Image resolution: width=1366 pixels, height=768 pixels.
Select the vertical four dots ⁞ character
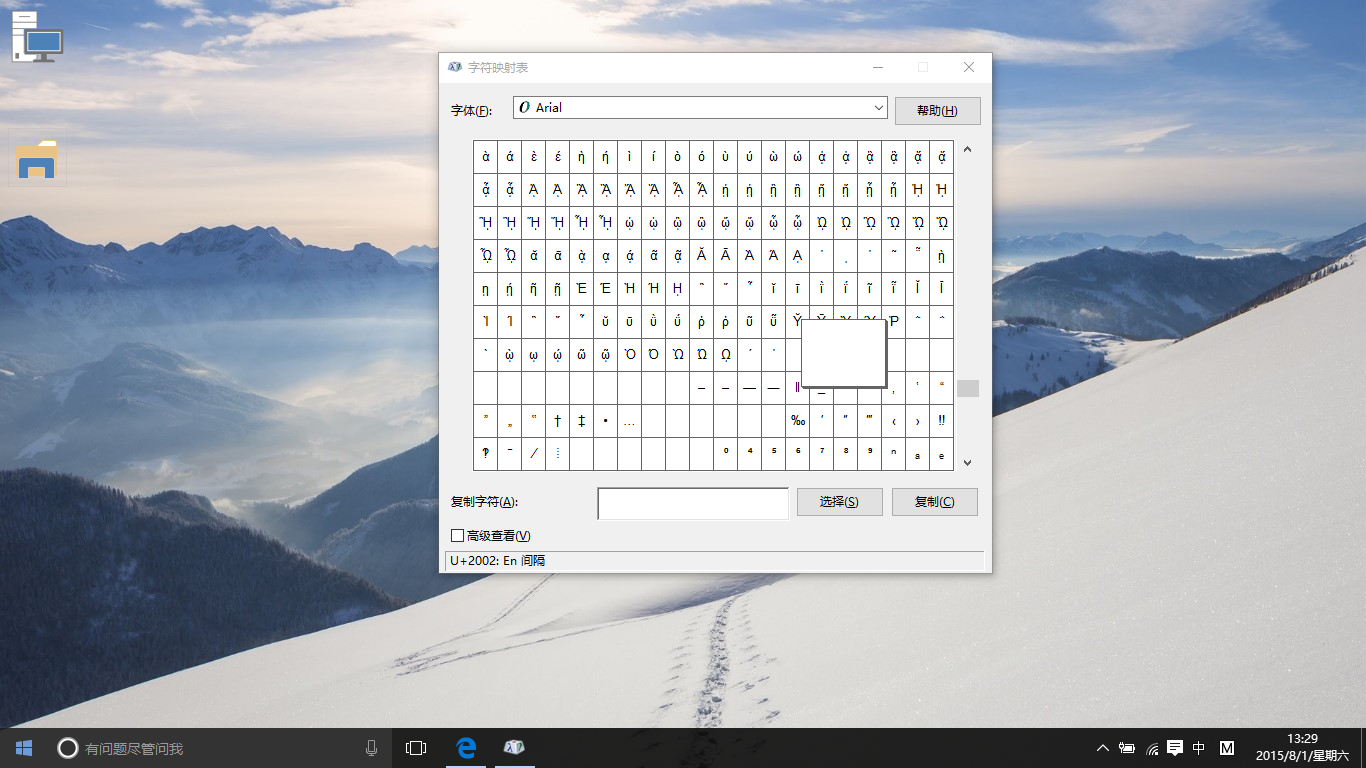coord(558,454)
